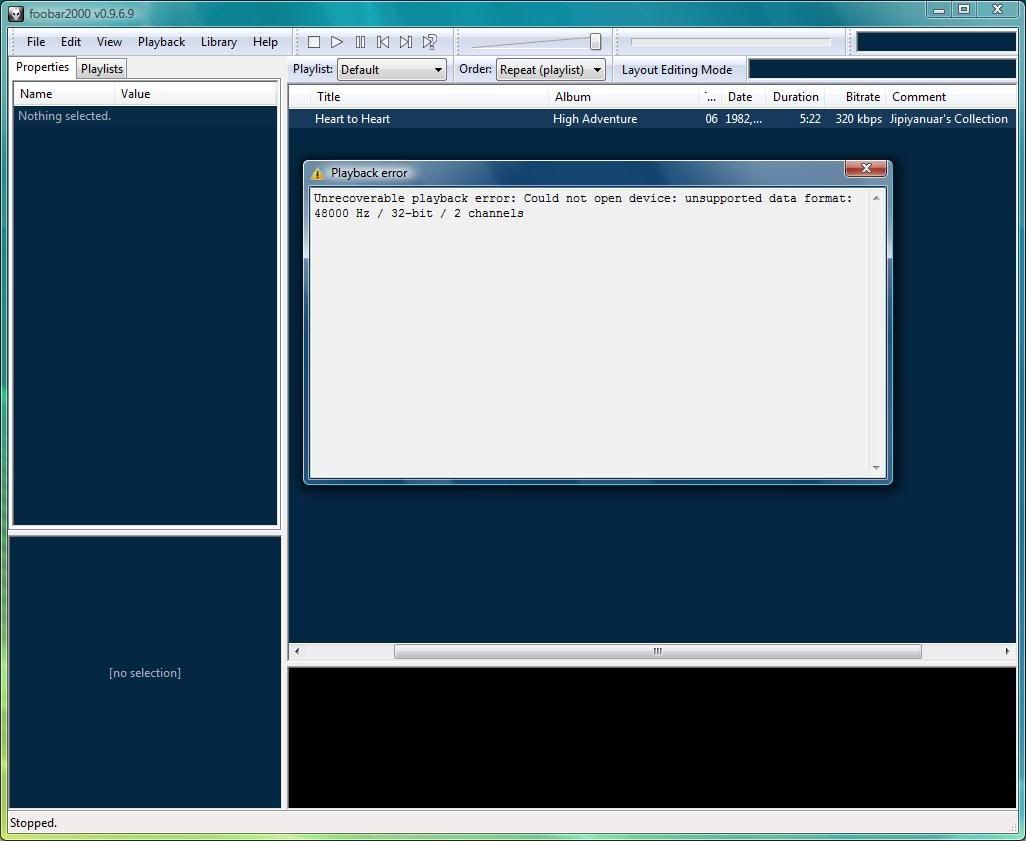Close the Playback error dialog
This screenshot has width=1026, height=841.
(x=866, y=168)
